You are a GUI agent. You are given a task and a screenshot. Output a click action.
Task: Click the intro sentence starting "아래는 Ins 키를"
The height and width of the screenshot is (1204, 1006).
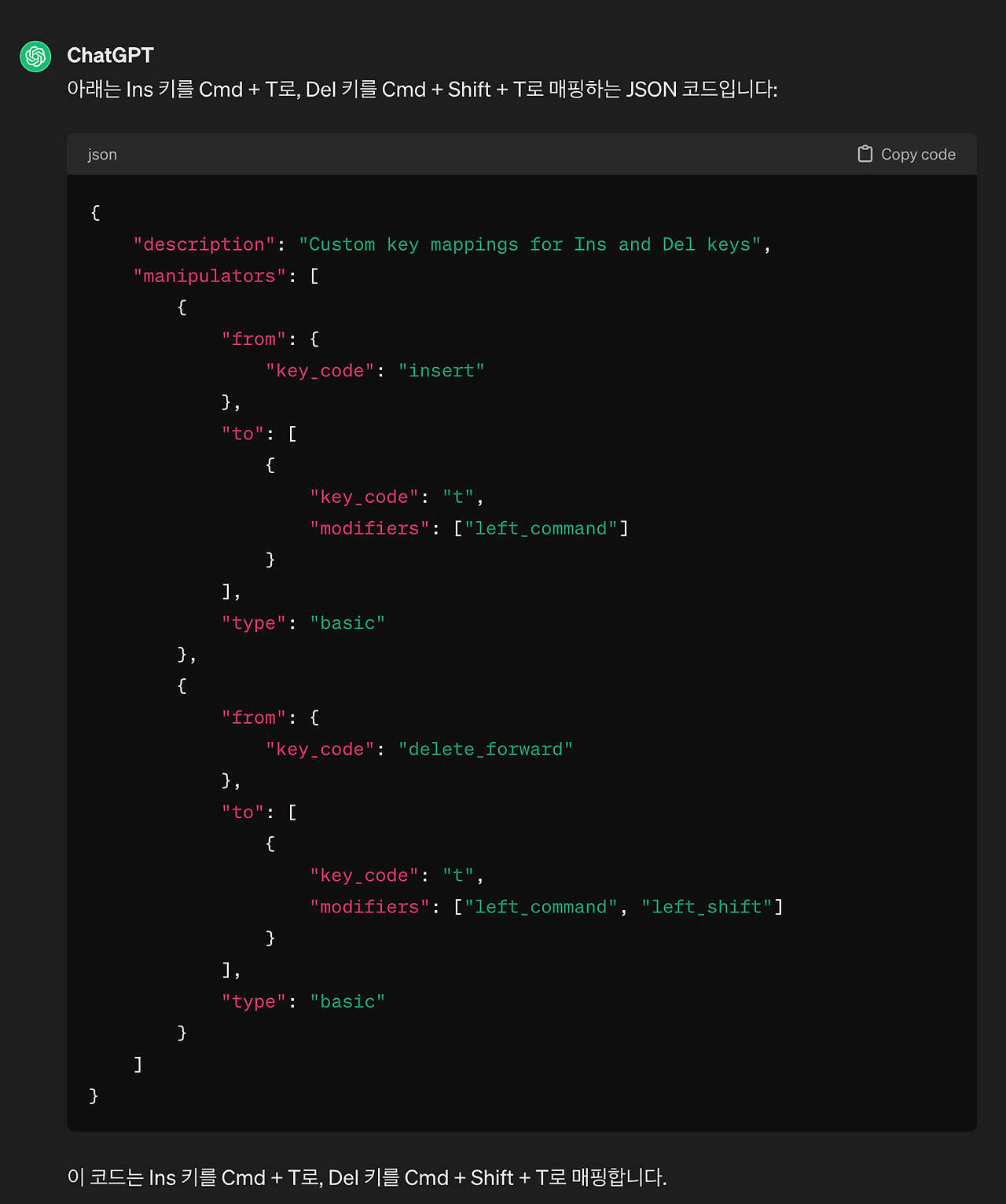coord(422,90)
